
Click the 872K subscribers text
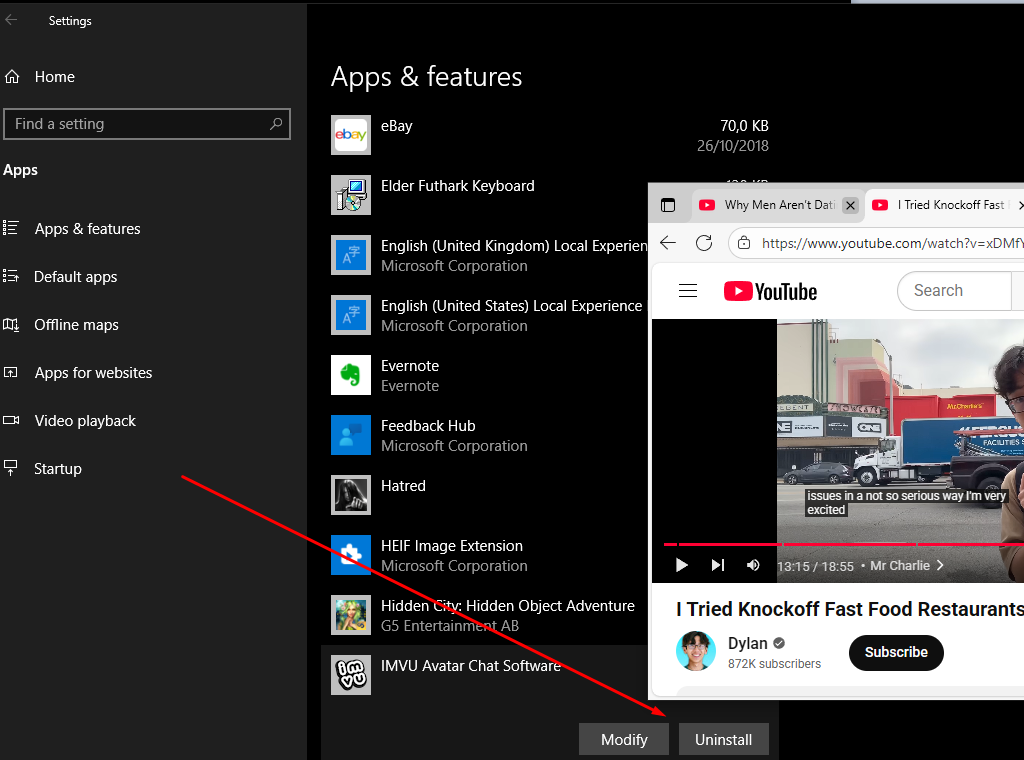click(x=775, y=663)
